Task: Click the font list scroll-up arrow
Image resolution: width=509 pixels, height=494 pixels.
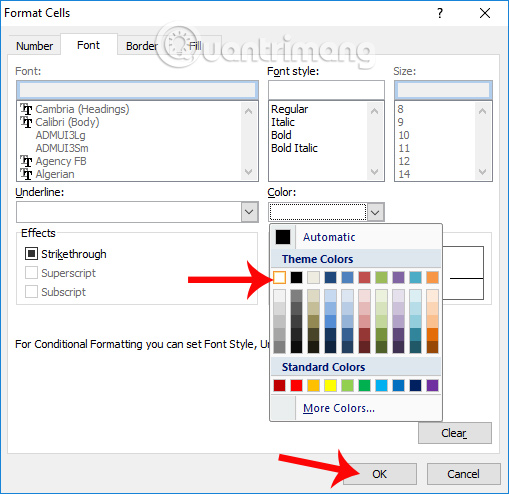Action: click(x=248, y=111)
